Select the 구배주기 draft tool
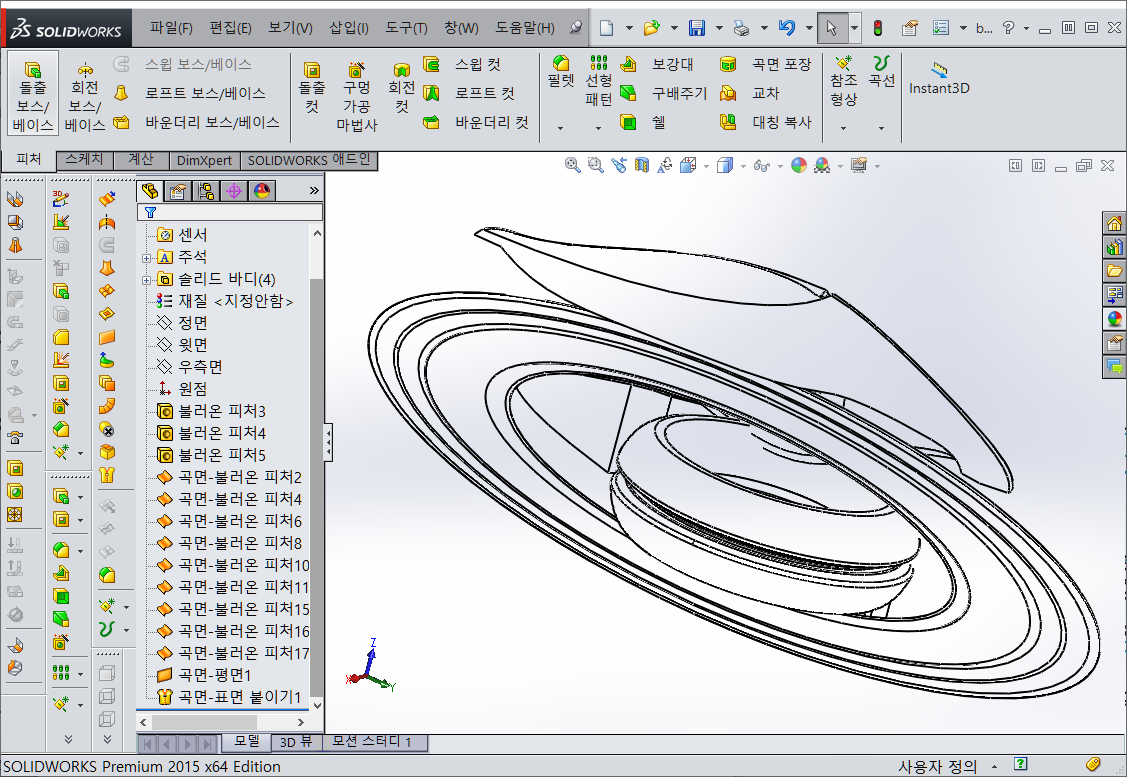 pyautogui.click(x=663, y=93)
